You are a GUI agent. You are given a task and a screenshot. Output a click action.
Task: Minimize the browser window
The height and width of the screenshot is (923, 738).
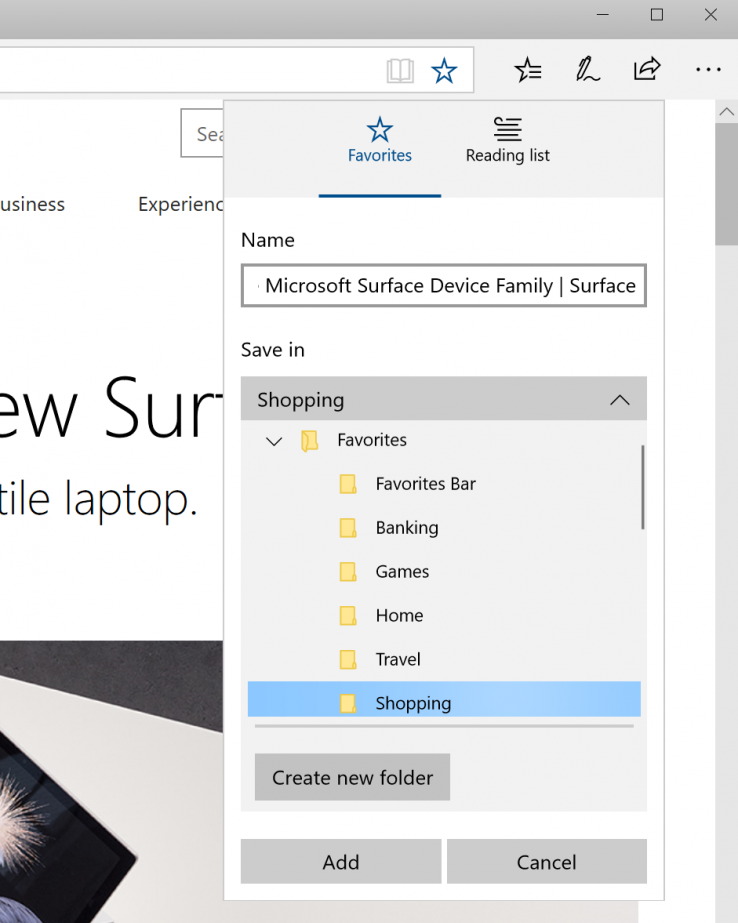(x=603, y=15)
